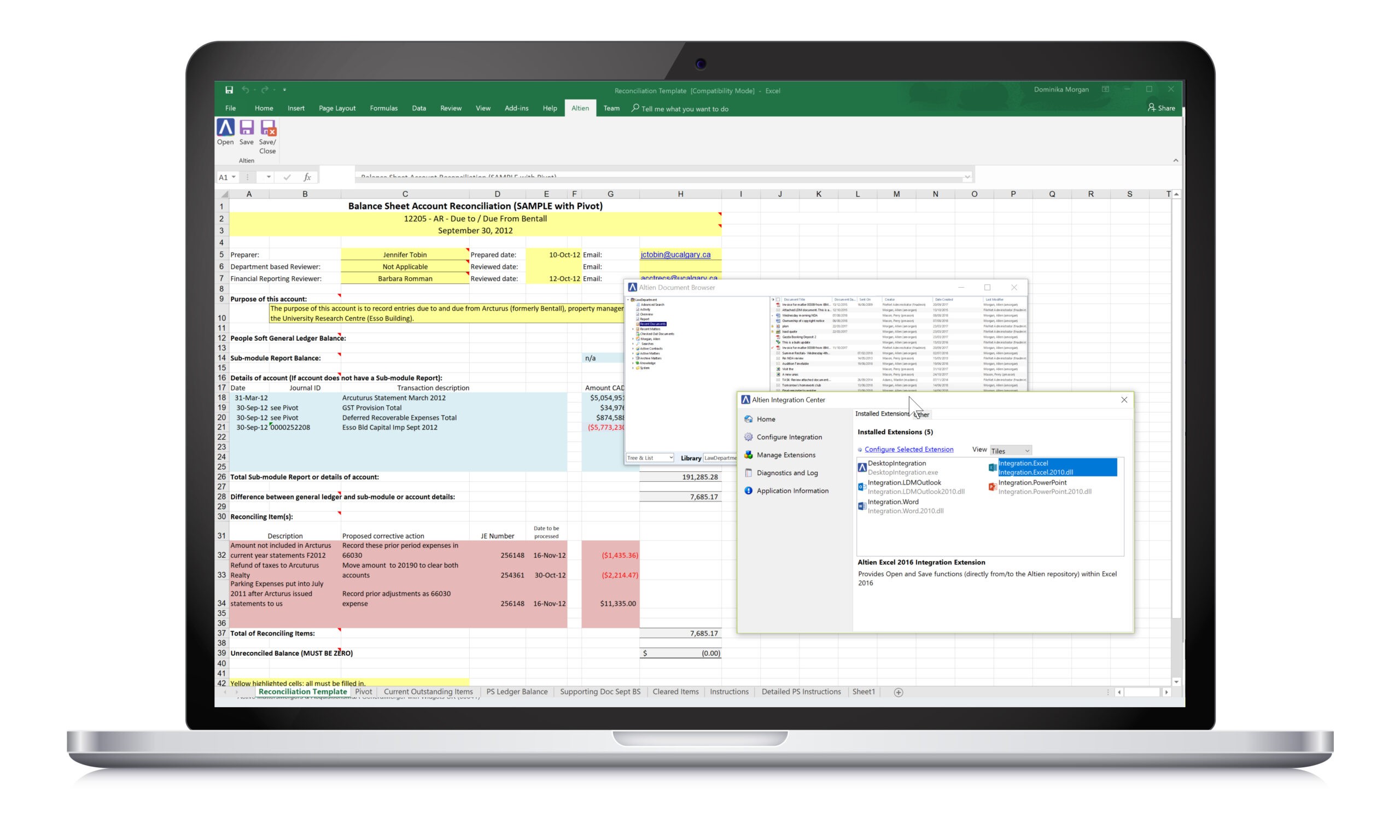The image size is (1400, 840).
Task: Expand Active Contracts node in Document Browser
Action: click(x=633, y=349)
